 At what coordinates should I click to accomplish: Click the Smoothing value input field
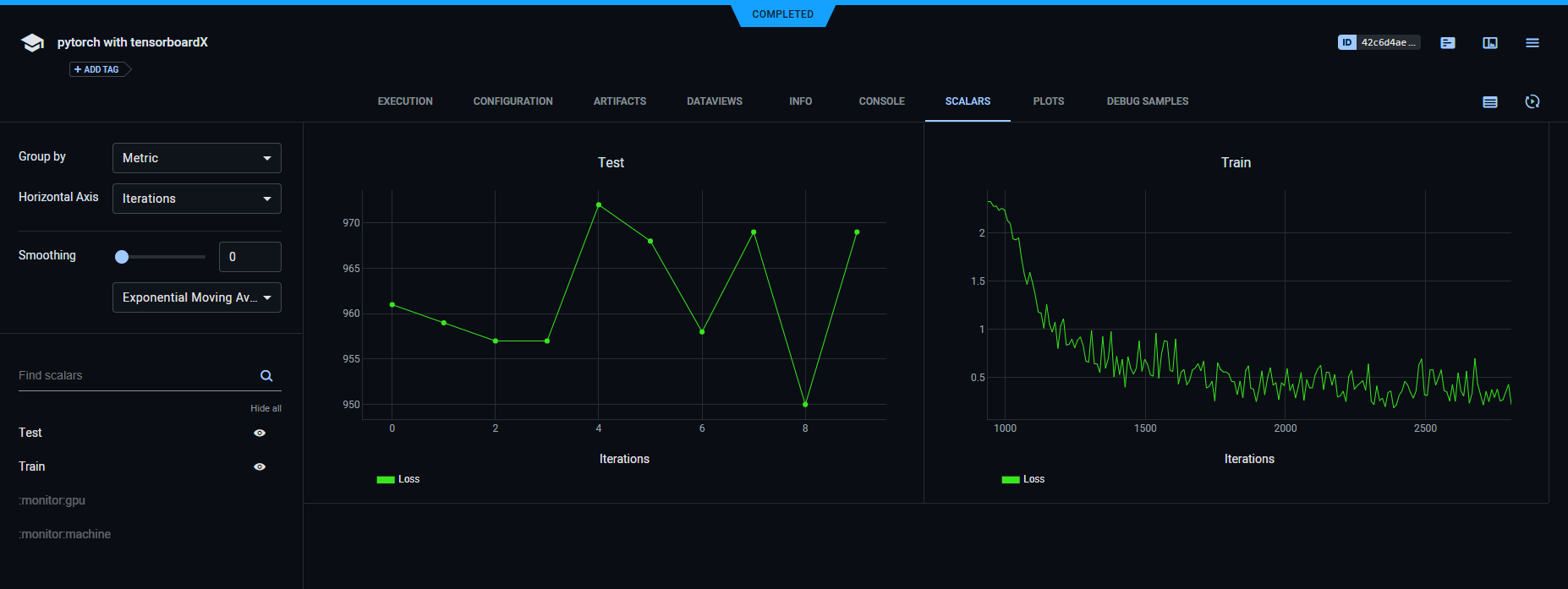[249, 257]
